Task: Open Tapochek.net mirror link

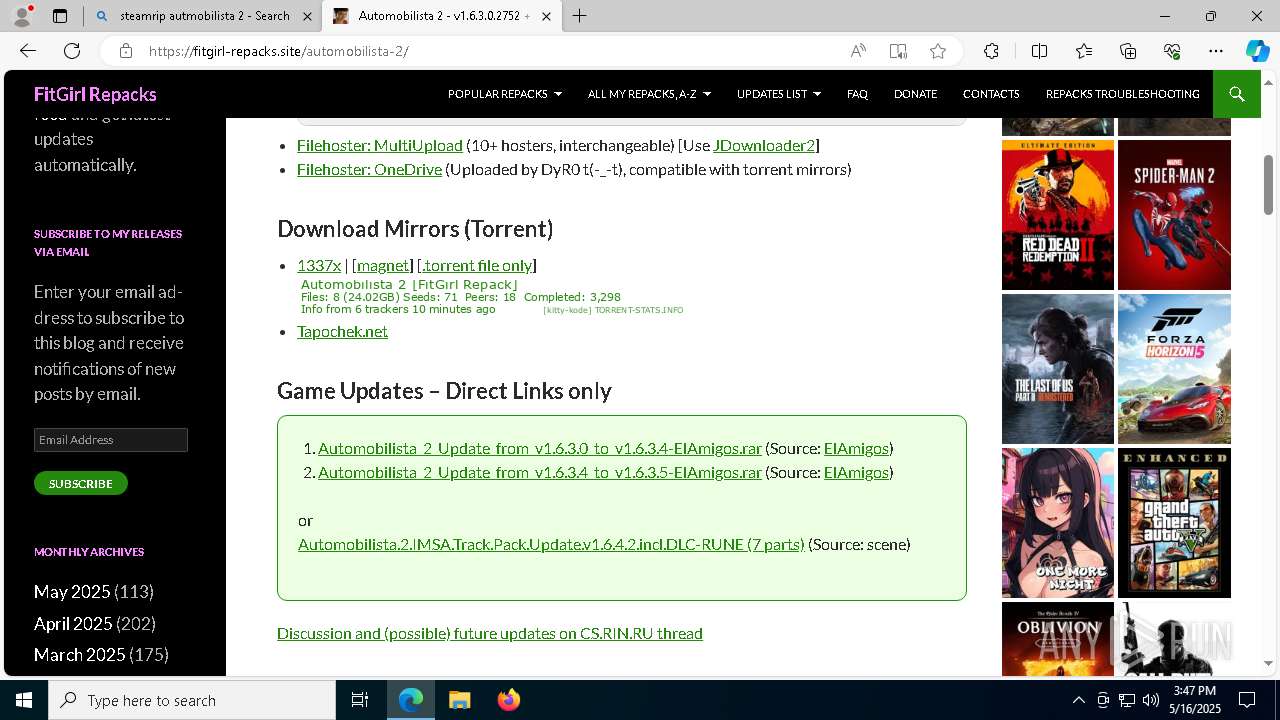Action: click(x=342, y=331)
